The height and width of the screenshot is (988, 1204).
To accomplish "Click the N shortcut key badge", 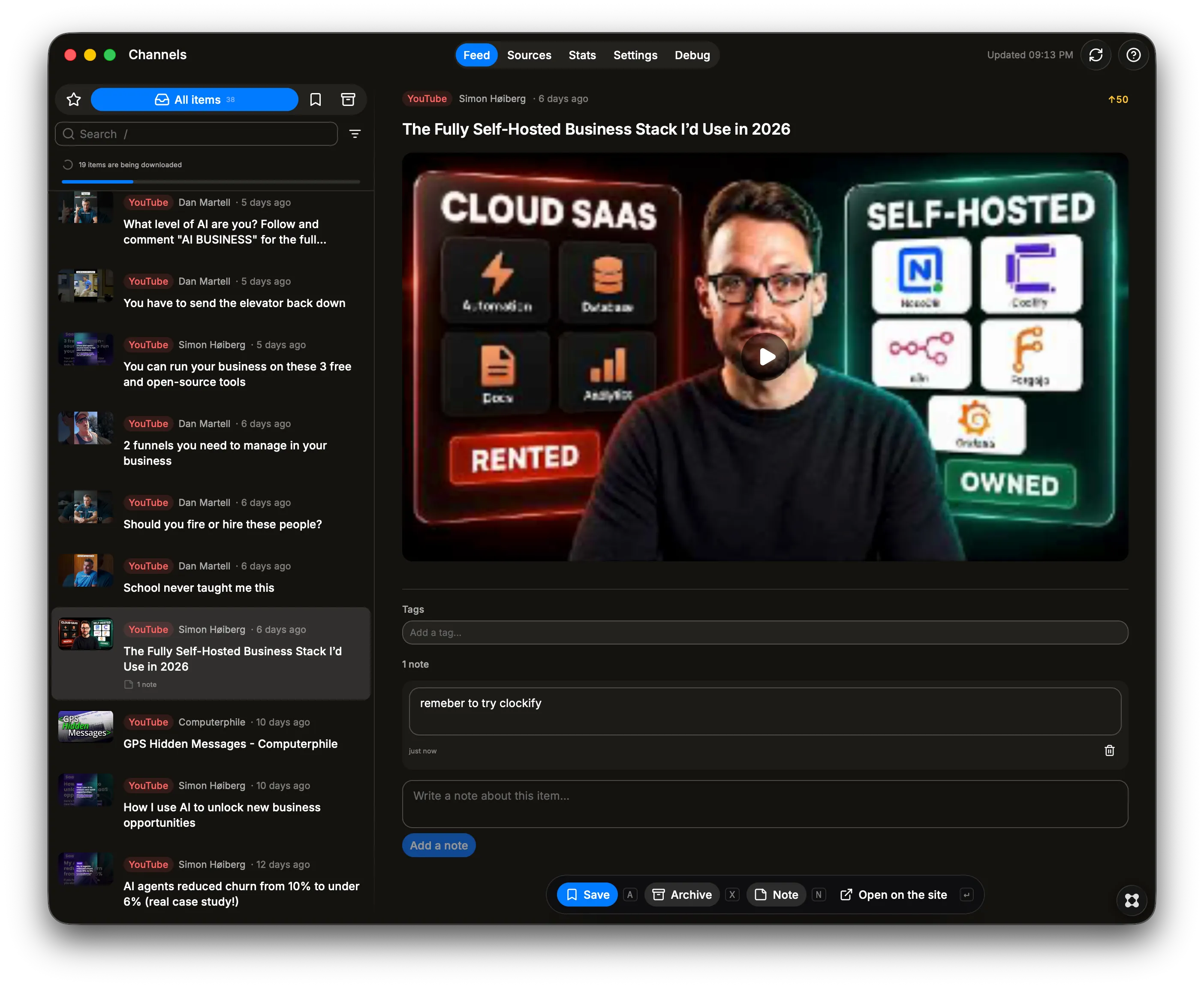I will click(819, 895).
